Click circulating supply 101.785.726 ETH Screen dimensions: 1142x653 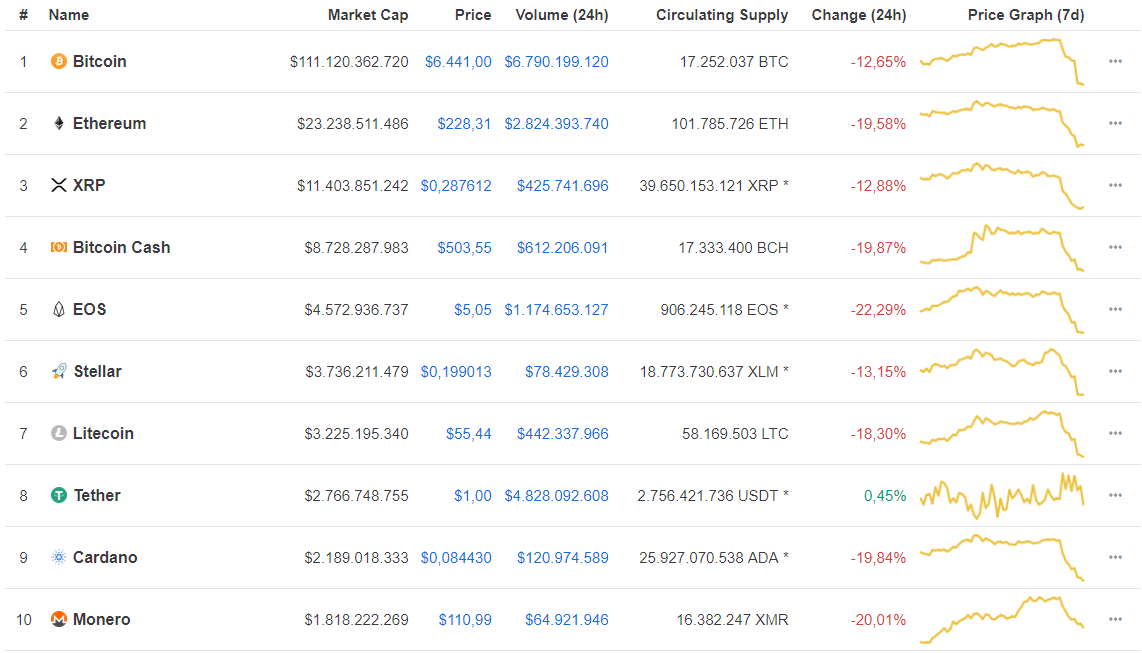[730, 124]
